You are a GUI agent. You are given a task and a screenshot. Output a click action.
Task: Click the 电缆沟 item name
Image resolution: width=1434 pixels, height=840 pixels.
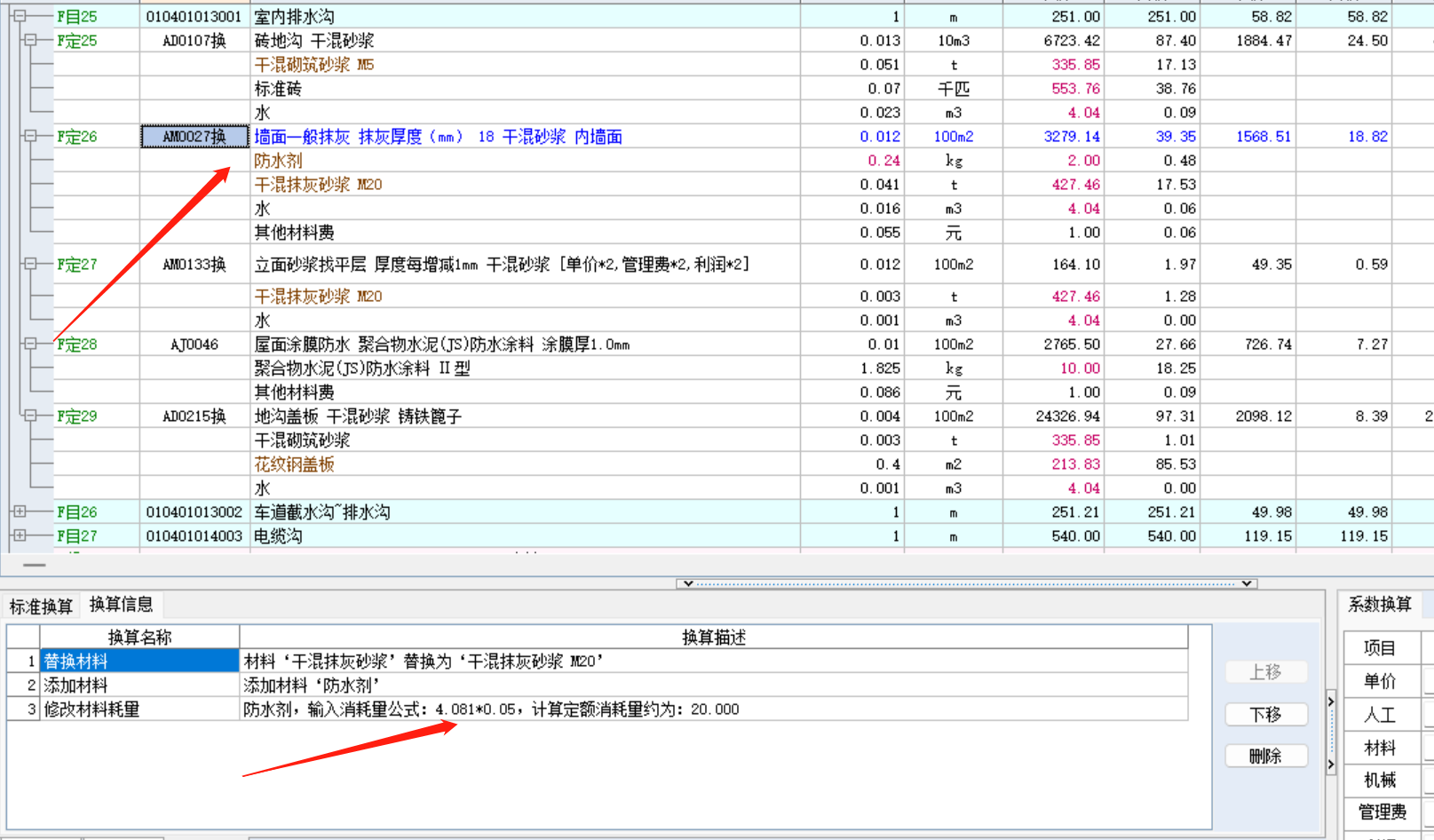pos(278,536)
